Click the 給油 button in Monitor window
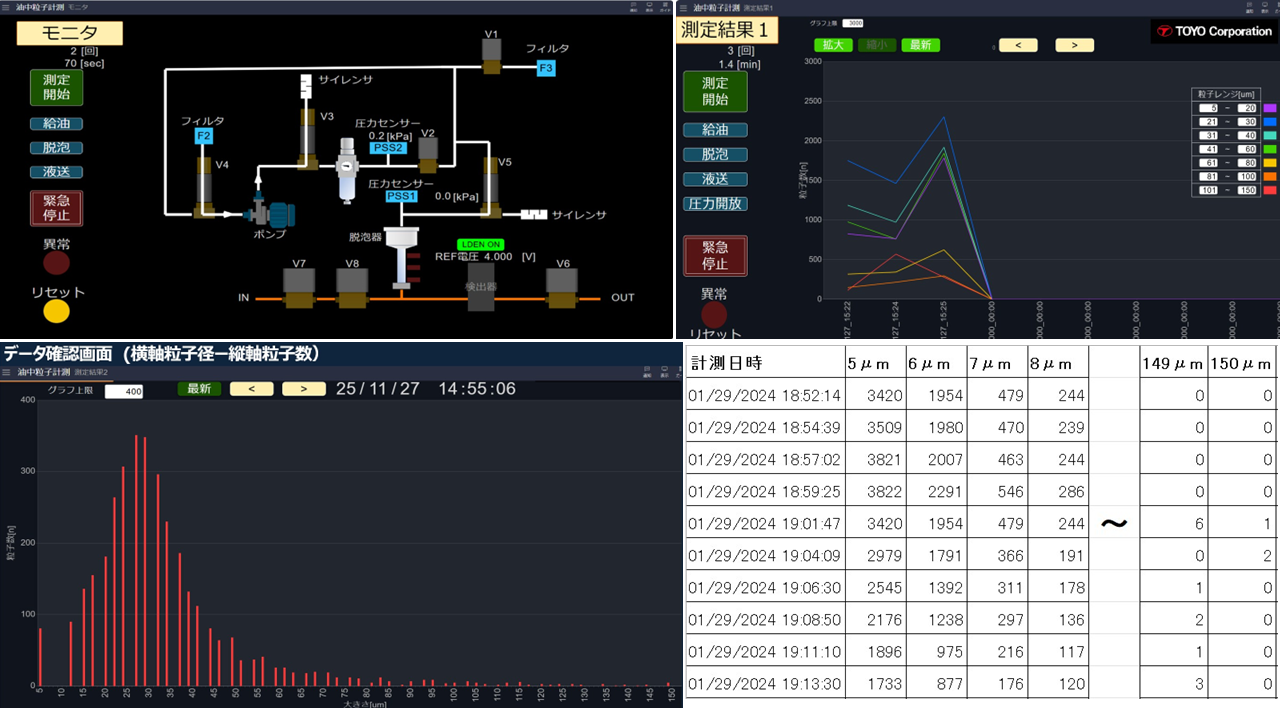This screenshot has width=1280, height=708. (57, 124)
